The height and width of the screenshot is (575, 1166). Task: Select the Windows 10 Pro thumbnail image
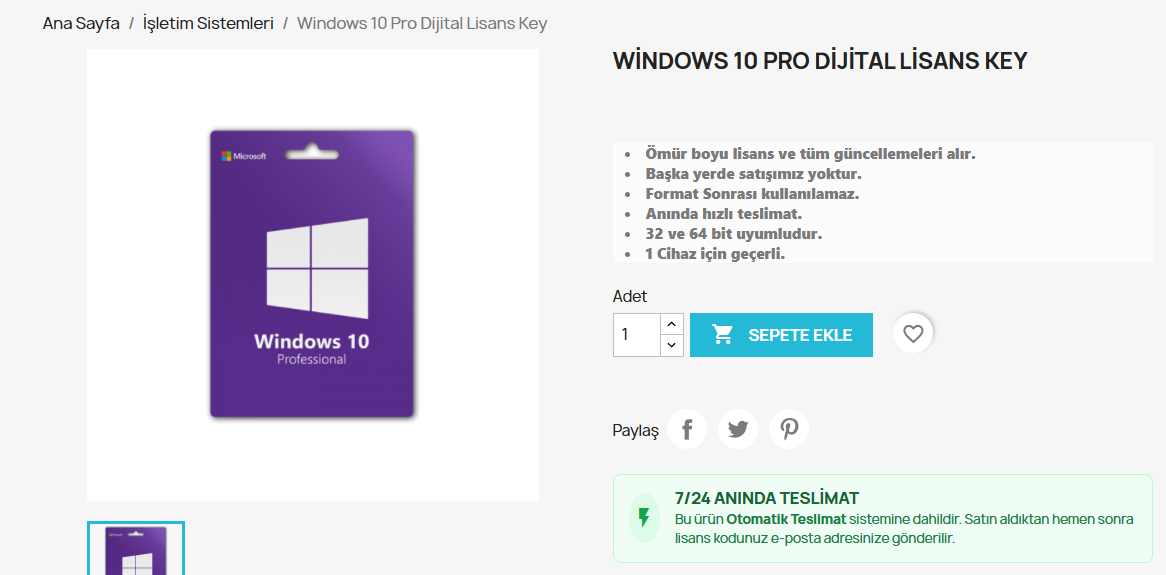click(x=136, y=549)
